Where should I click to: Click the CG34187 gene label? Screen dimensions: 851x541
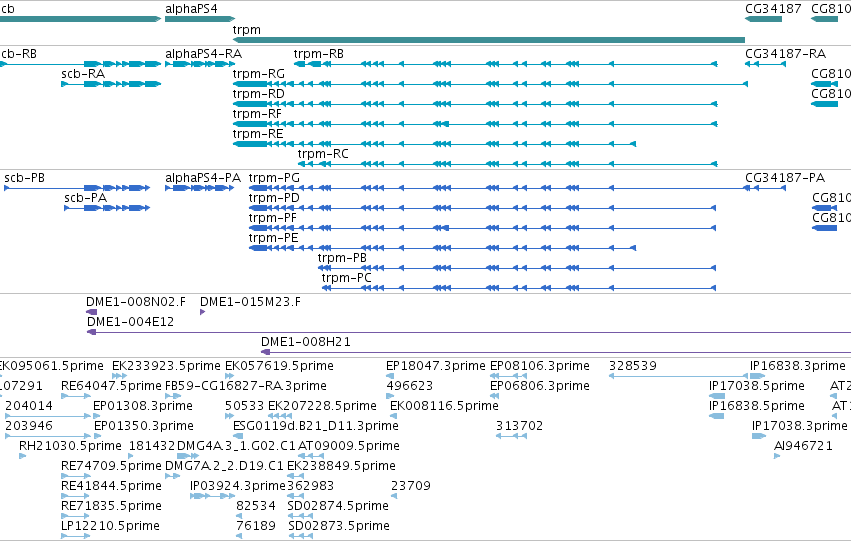click(x=773, y=9)
